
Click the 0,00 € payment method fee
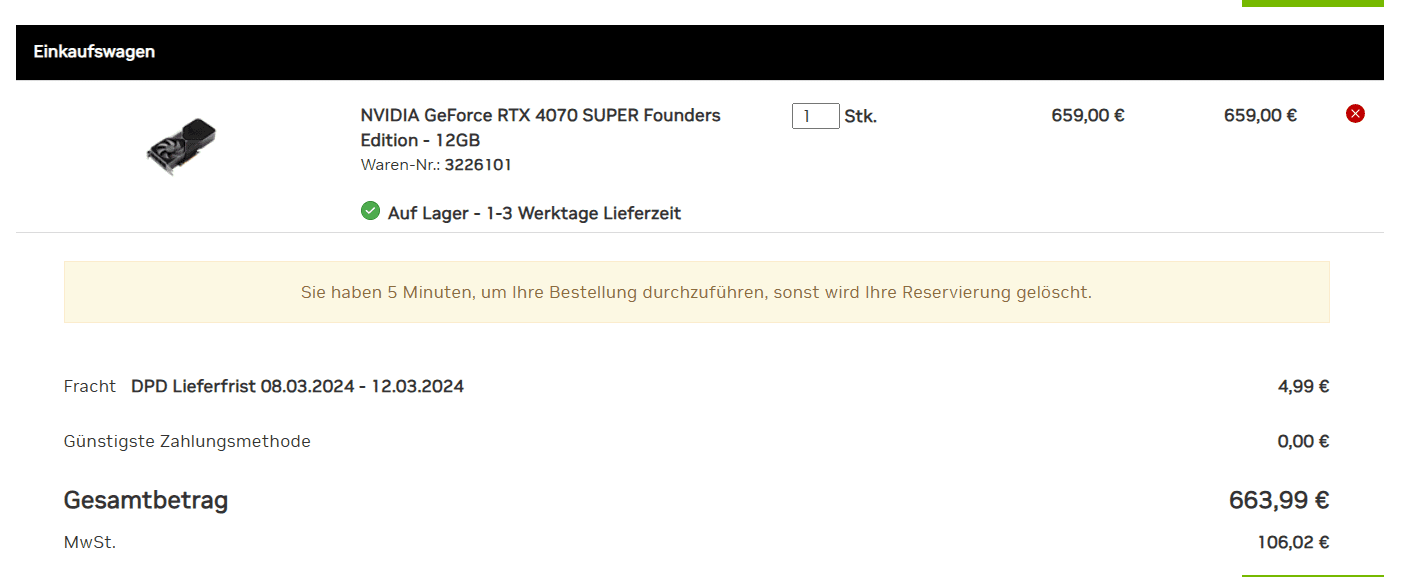[1303, 441]
